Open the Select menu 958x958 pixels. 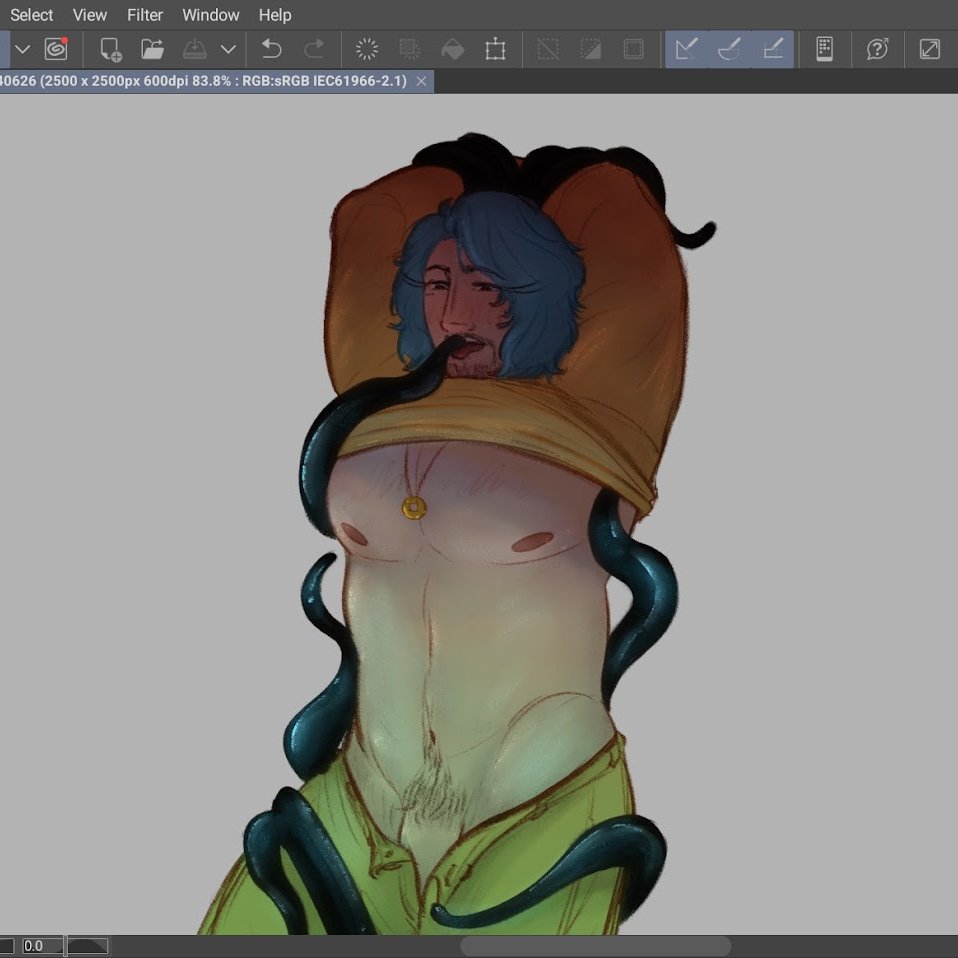[32, 15]
